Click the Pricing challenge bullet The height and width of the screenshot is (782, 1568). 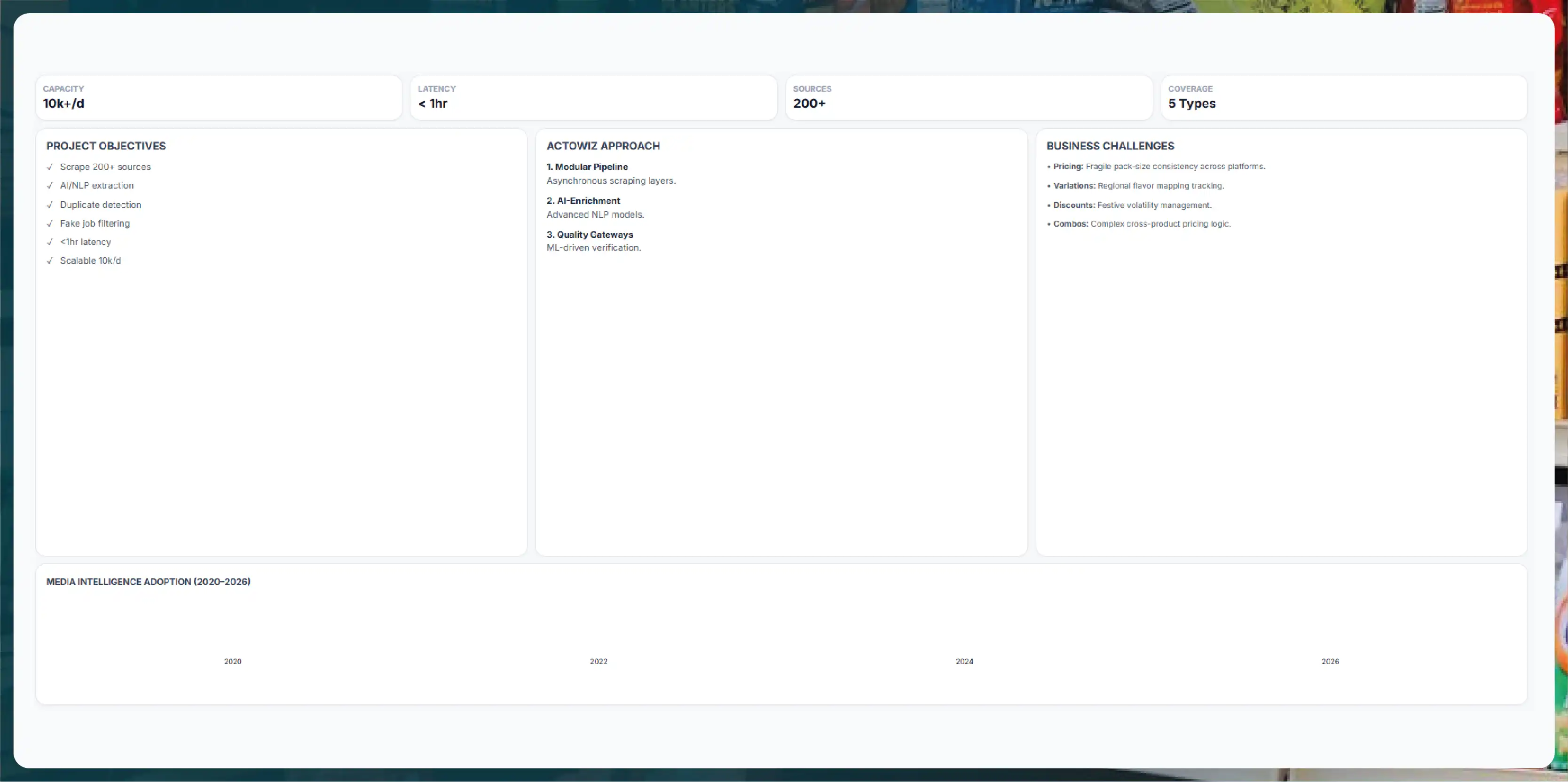1156,167
